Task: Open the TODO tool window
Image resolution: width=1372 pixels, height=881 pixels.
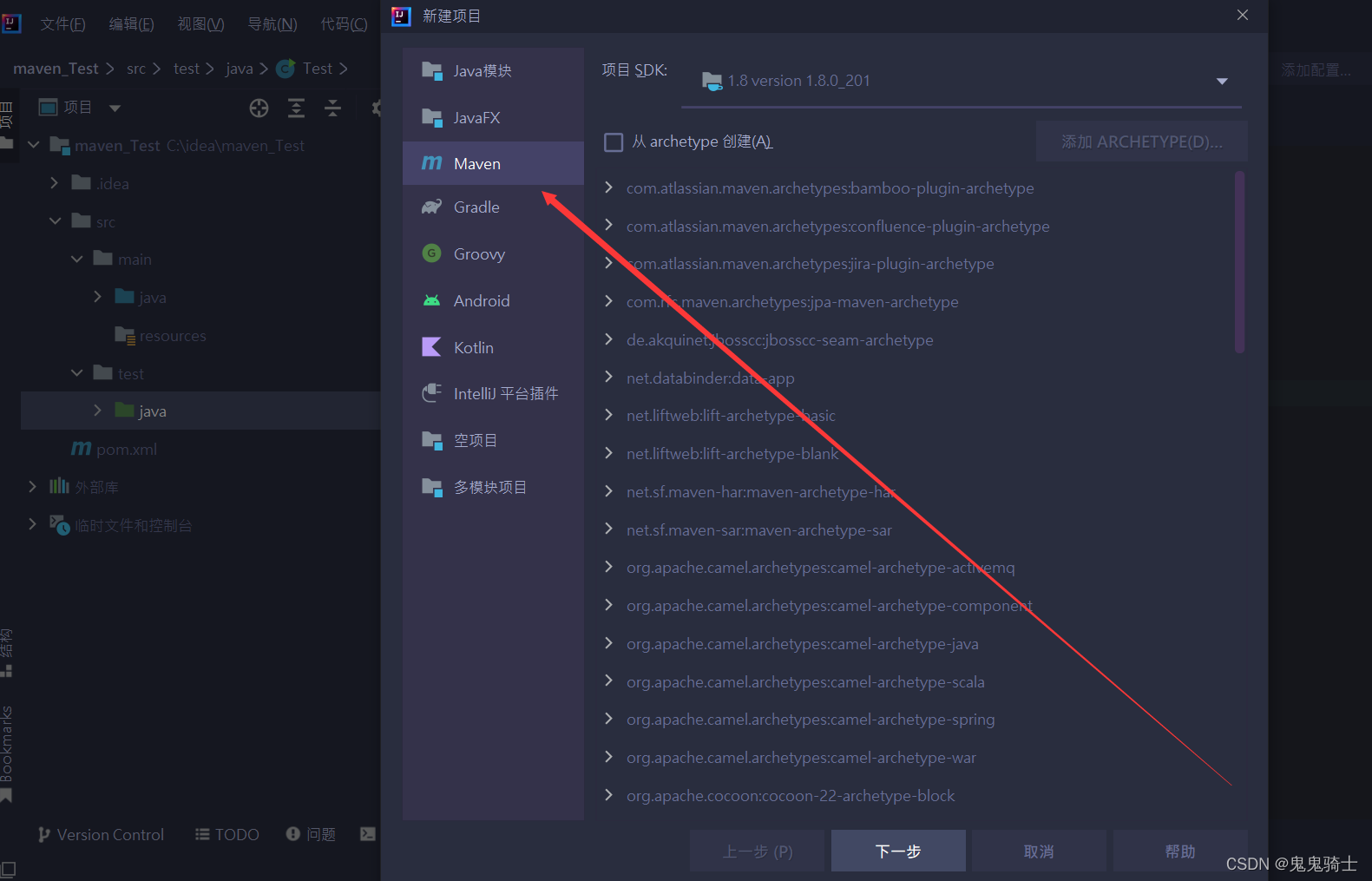Action: tap(227, 834)
